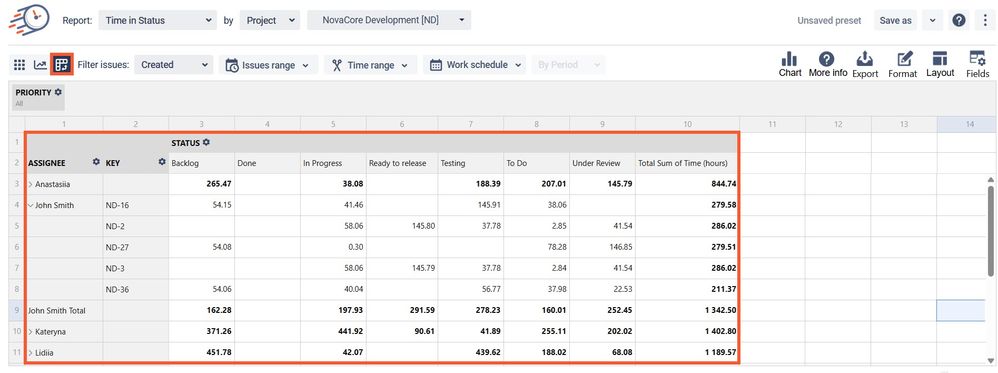The image size is (998, 373).
Task: Open the three-dot options menu
Action: coord(985,20)
